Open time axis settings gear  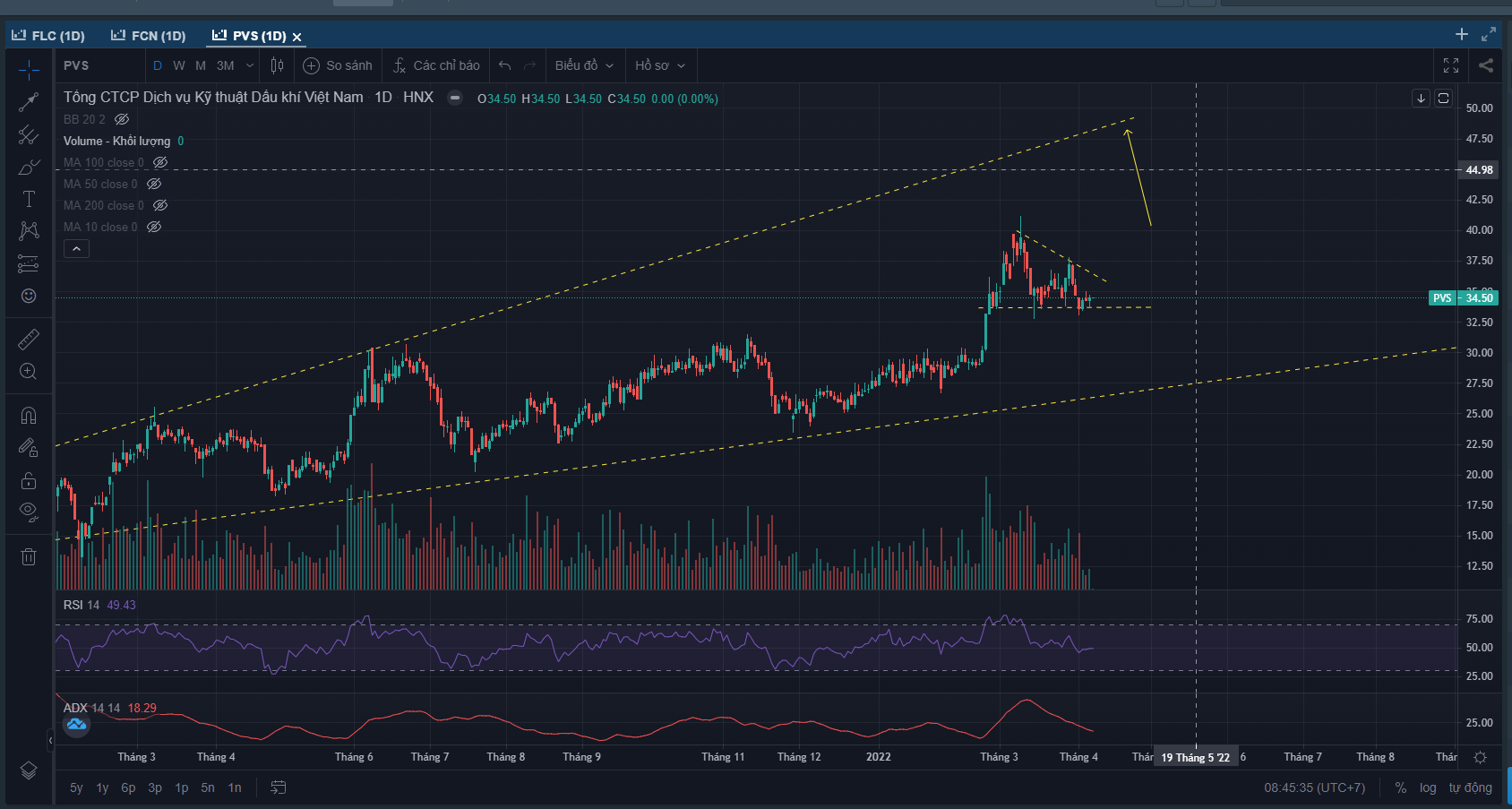coord(1480,757)
